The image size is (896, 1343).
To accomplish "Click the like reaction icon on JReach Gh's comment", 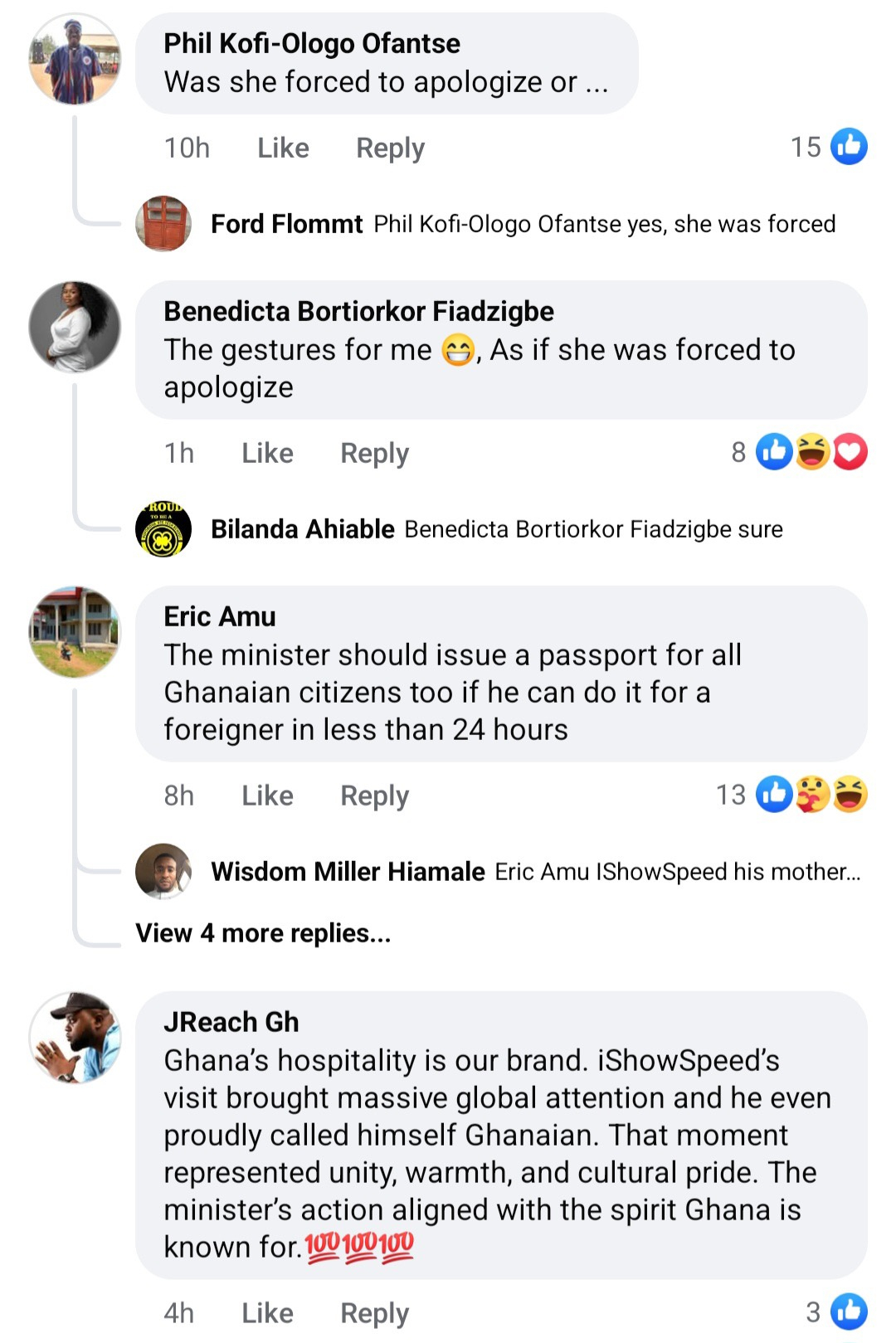I will tap(849, 1311).
